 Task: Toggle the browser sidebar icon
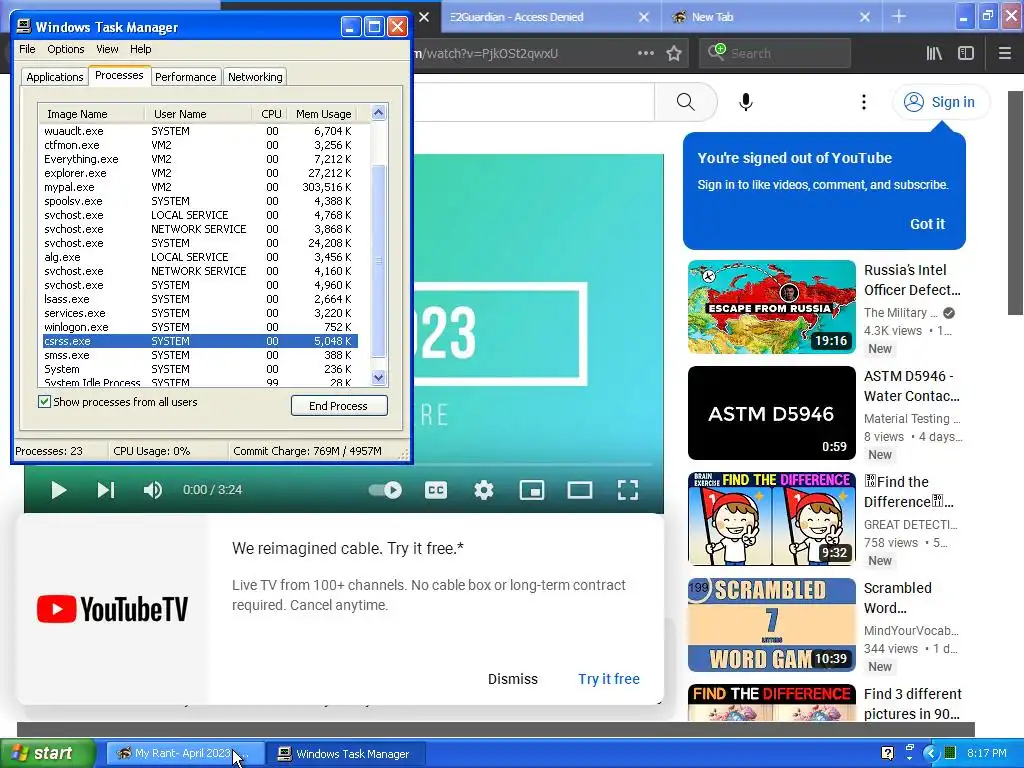[x=966, y=54]
